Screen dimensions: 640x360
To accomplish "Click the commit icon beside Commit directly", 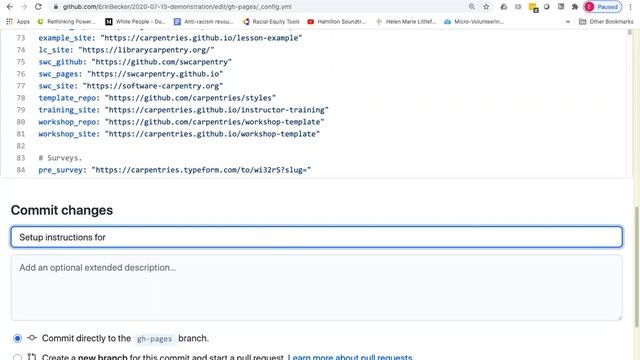I will (32, 338).
